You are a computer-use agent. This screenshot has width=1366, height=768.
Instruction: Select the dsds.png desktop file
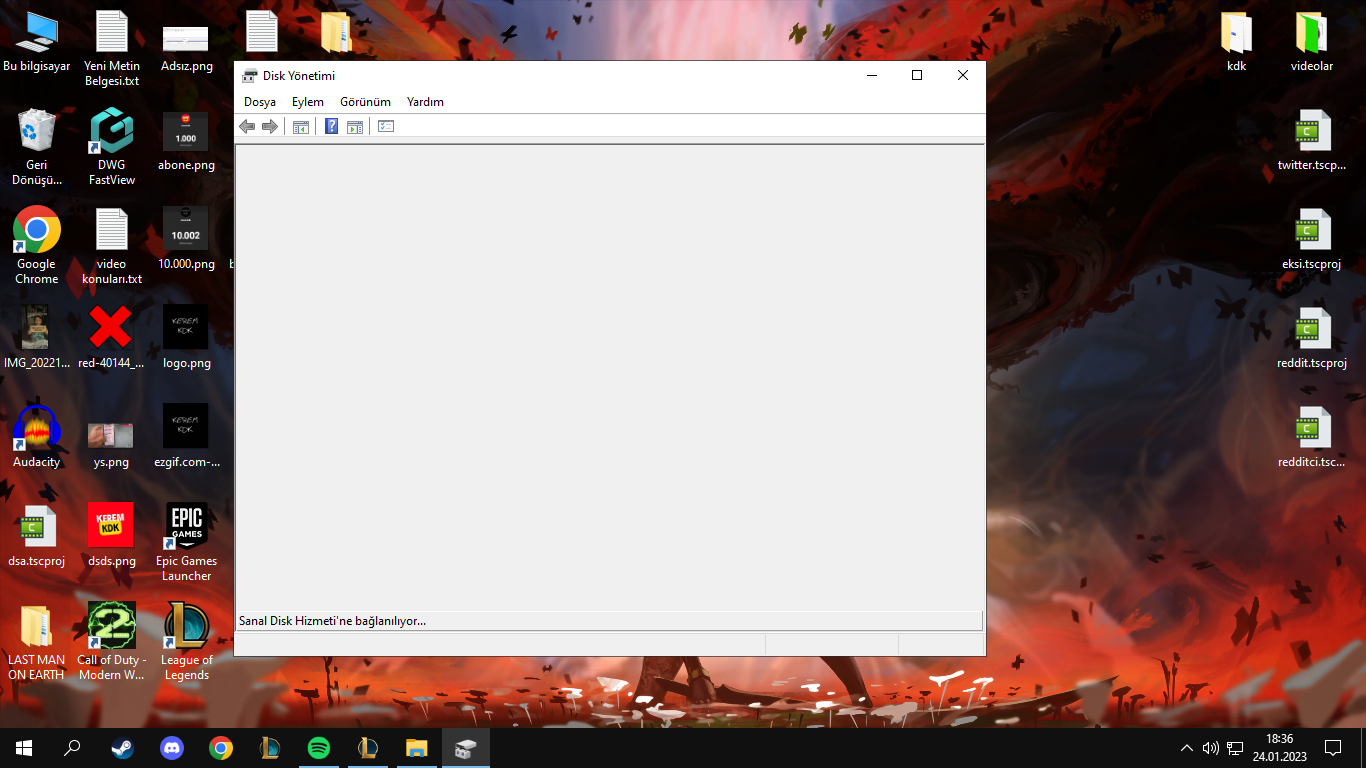112,537
